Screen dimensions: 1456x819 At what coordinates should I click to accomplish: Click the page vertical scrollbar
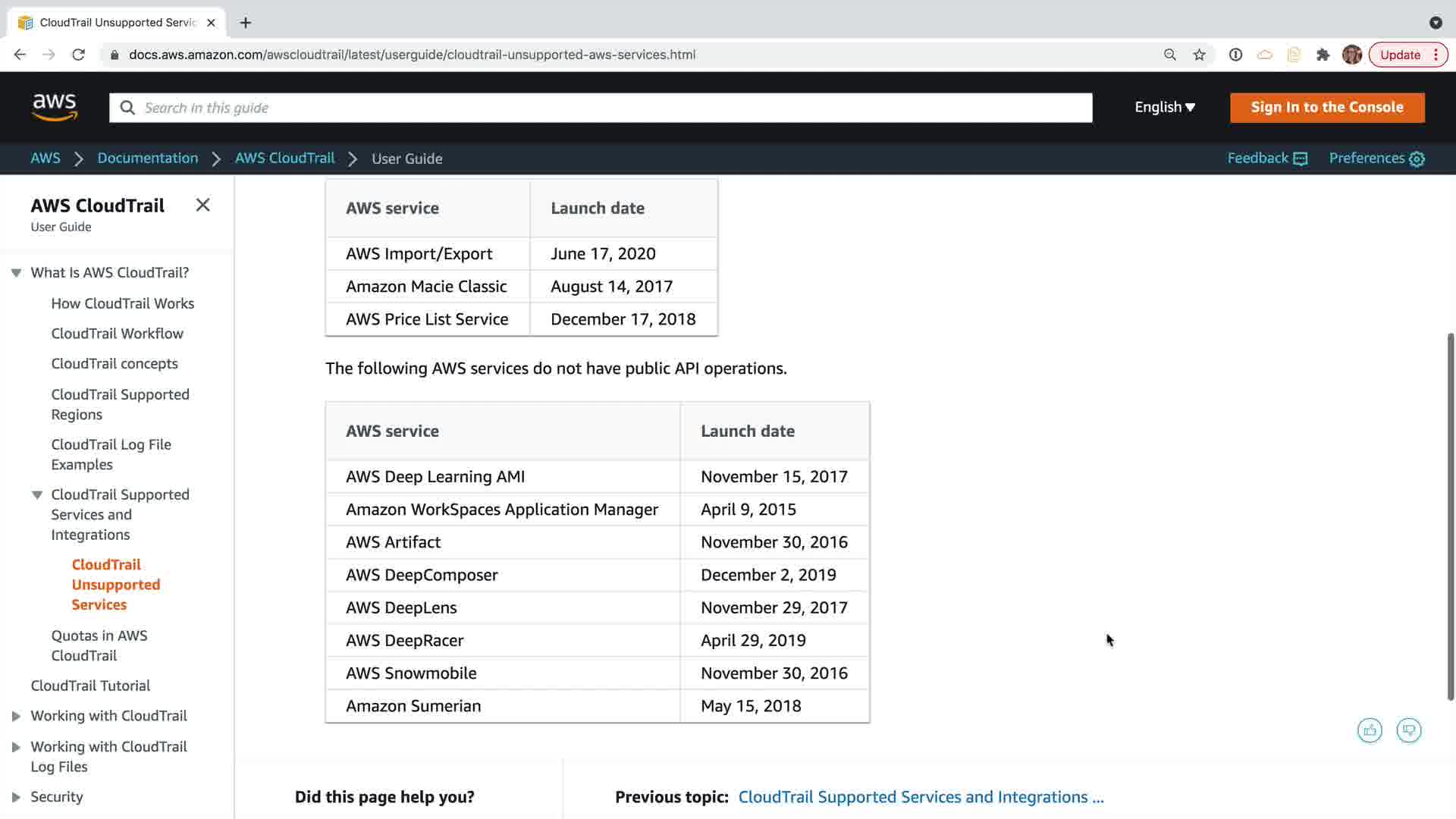point(1450,516)
